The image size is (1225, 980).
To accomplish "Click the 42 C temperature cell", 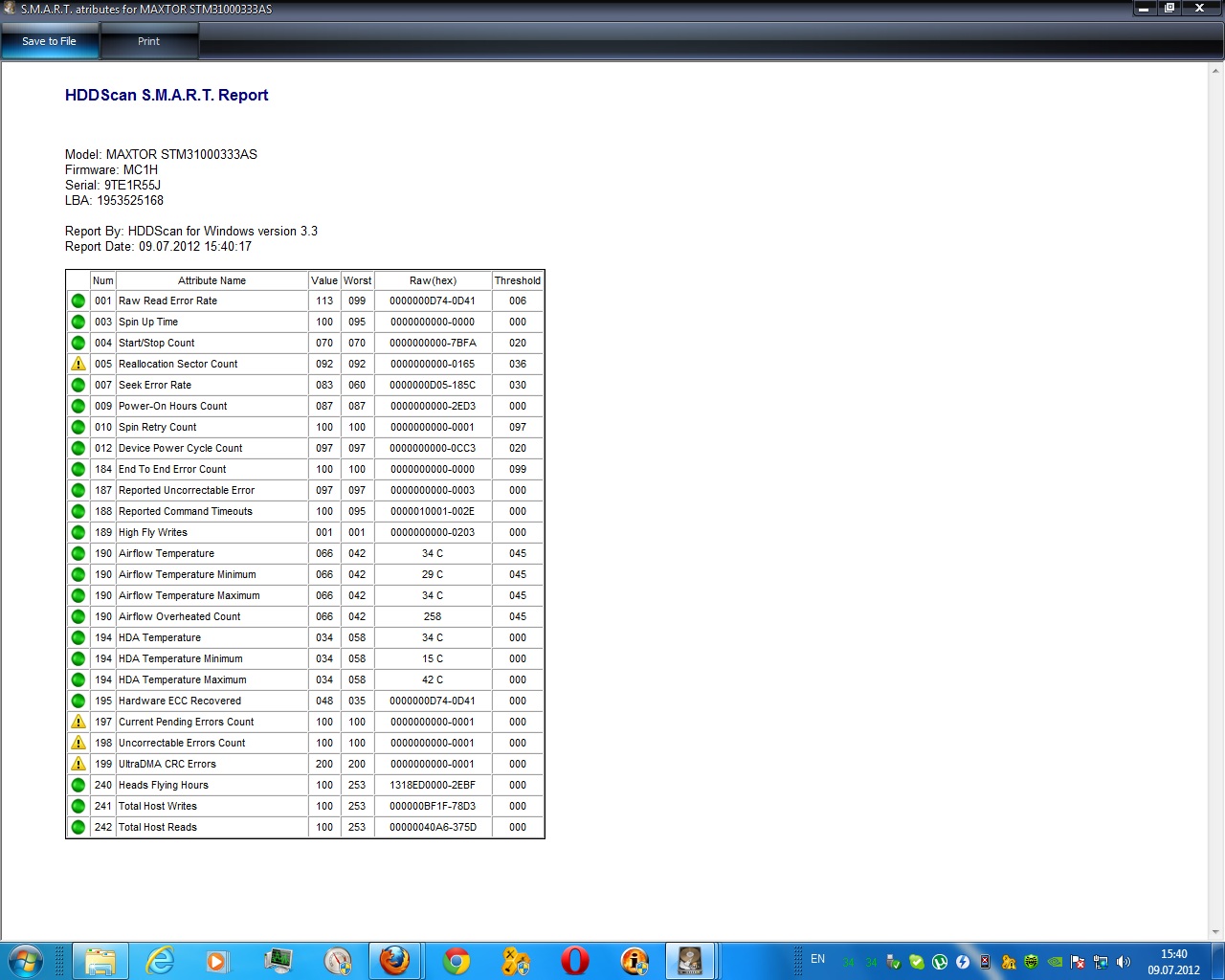I will 433,679.
